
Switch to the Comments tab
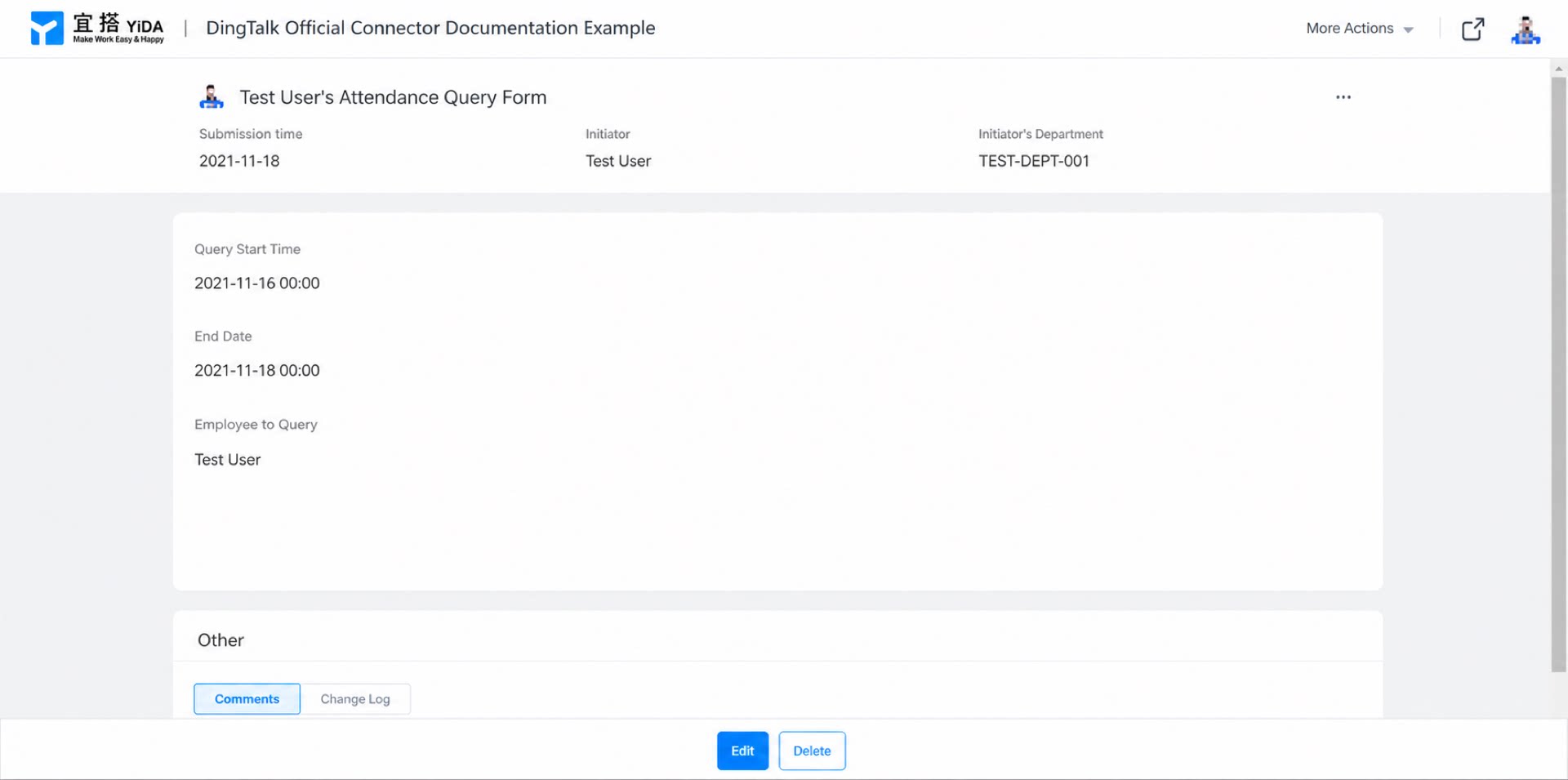coord(247,699)
